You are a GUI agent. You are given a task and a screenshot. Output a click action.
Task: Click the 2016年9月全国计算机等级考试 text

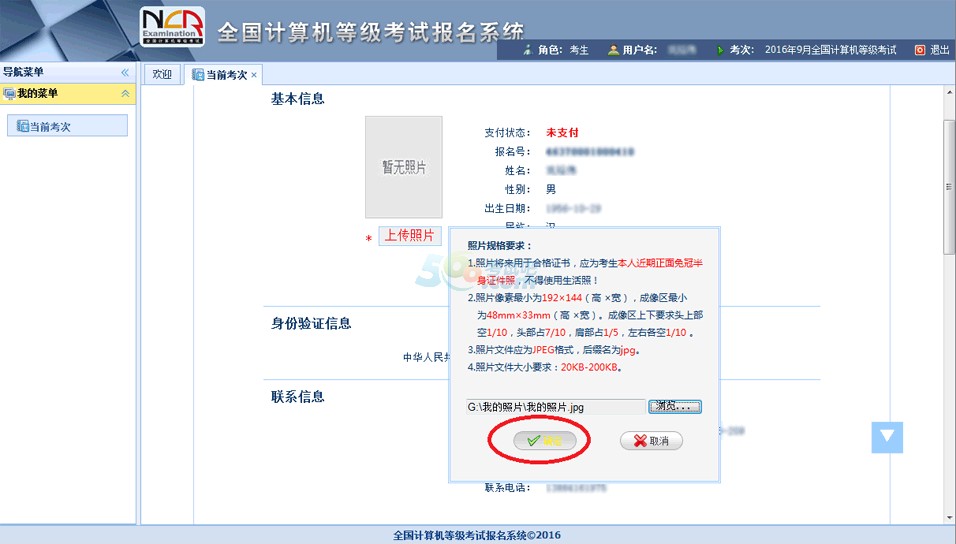[x=830, y=50]
